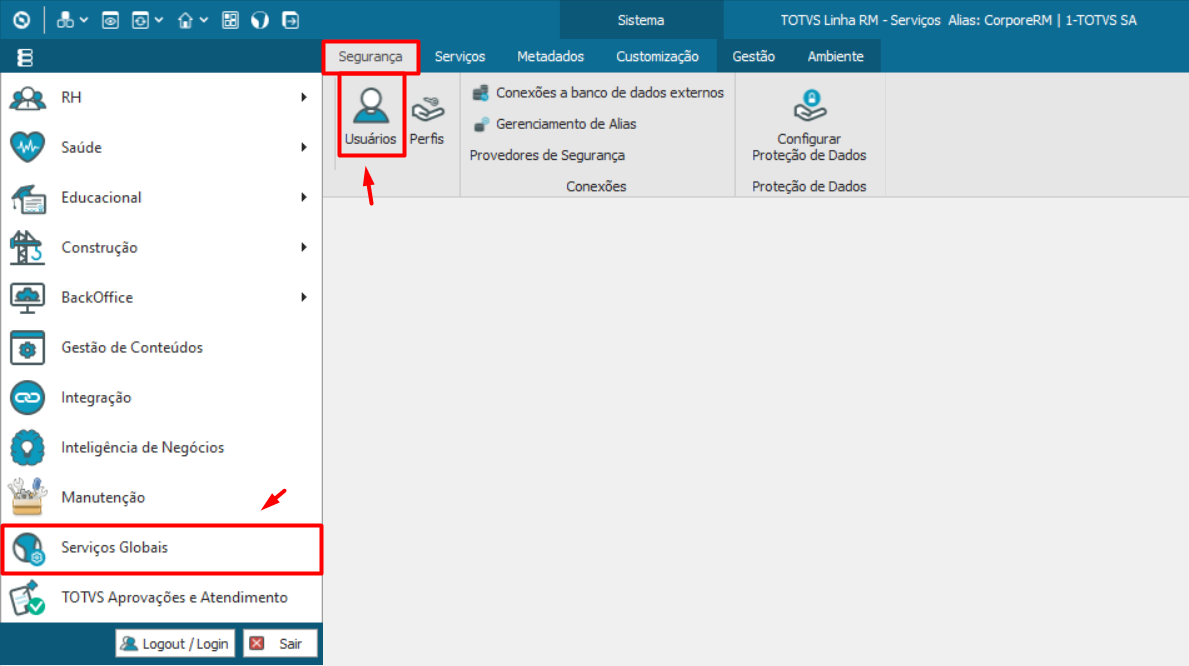Open RH module menu entry
1189x666 pixels.
pyautogui.click(x=162, y=97)
